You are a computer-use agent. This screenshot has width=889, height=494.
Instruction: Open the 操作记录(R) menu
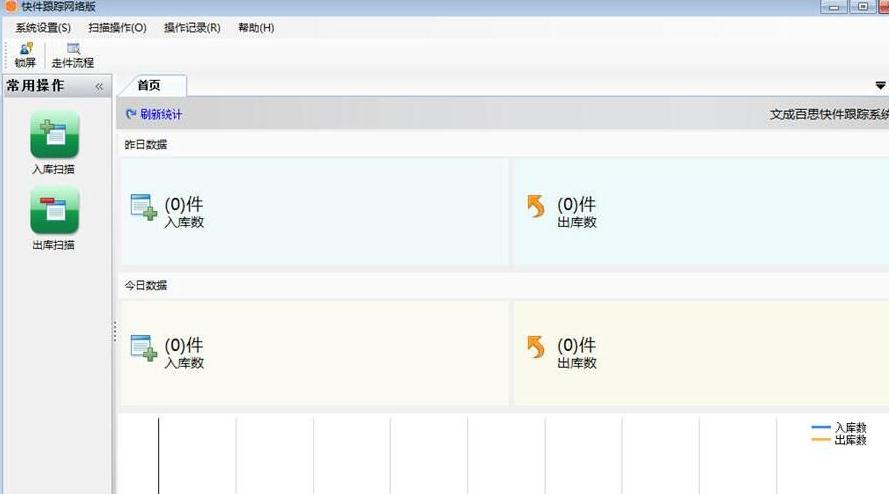(x=192, y=28)
